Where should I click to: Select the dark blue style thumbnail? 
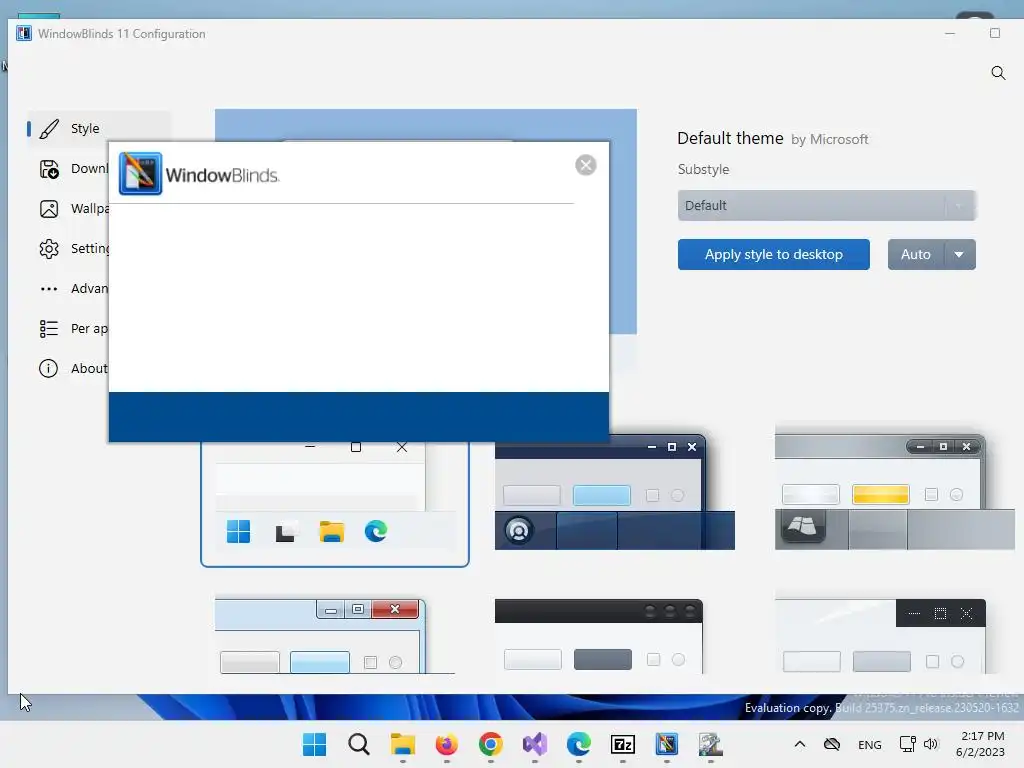click(x=615, y=492)
